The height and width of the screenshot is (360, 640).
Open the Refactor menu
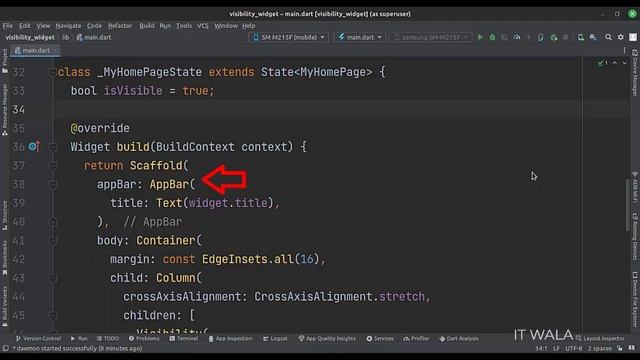pyautogui.click(x=120, y=26)
